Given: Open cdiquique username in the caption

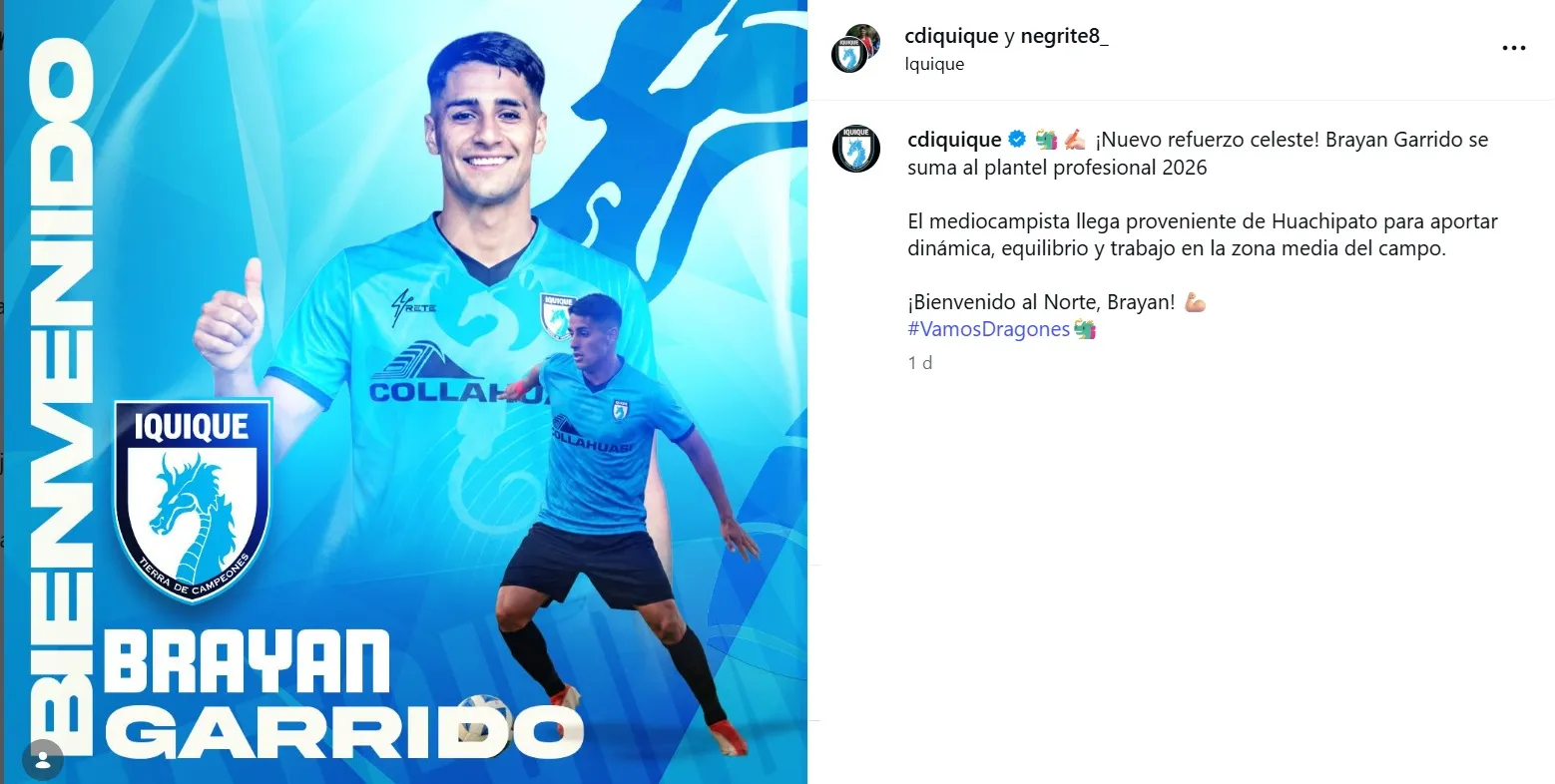Looking at the screenshot, I should coord(954,140).
